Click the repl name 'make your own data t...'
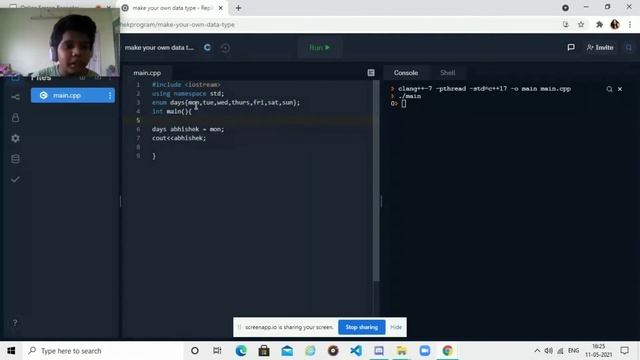This screenshot has height=360, width=640. 159,48
